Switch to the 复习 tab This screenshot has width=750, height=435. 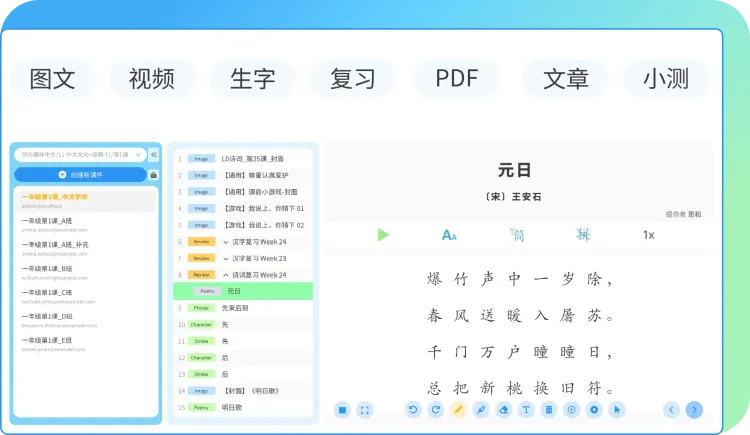pyautogui.click(x=353, y=78)
